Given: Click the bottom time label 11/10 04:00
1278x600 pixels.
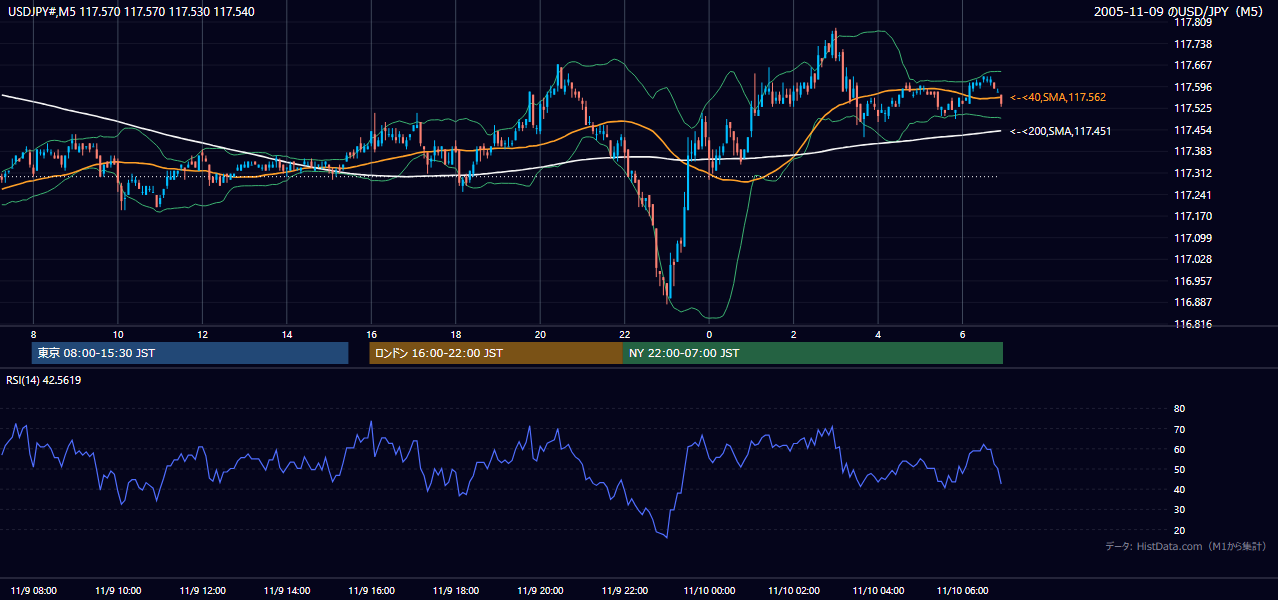Looking at the screenshot, I should click(878, 590).
